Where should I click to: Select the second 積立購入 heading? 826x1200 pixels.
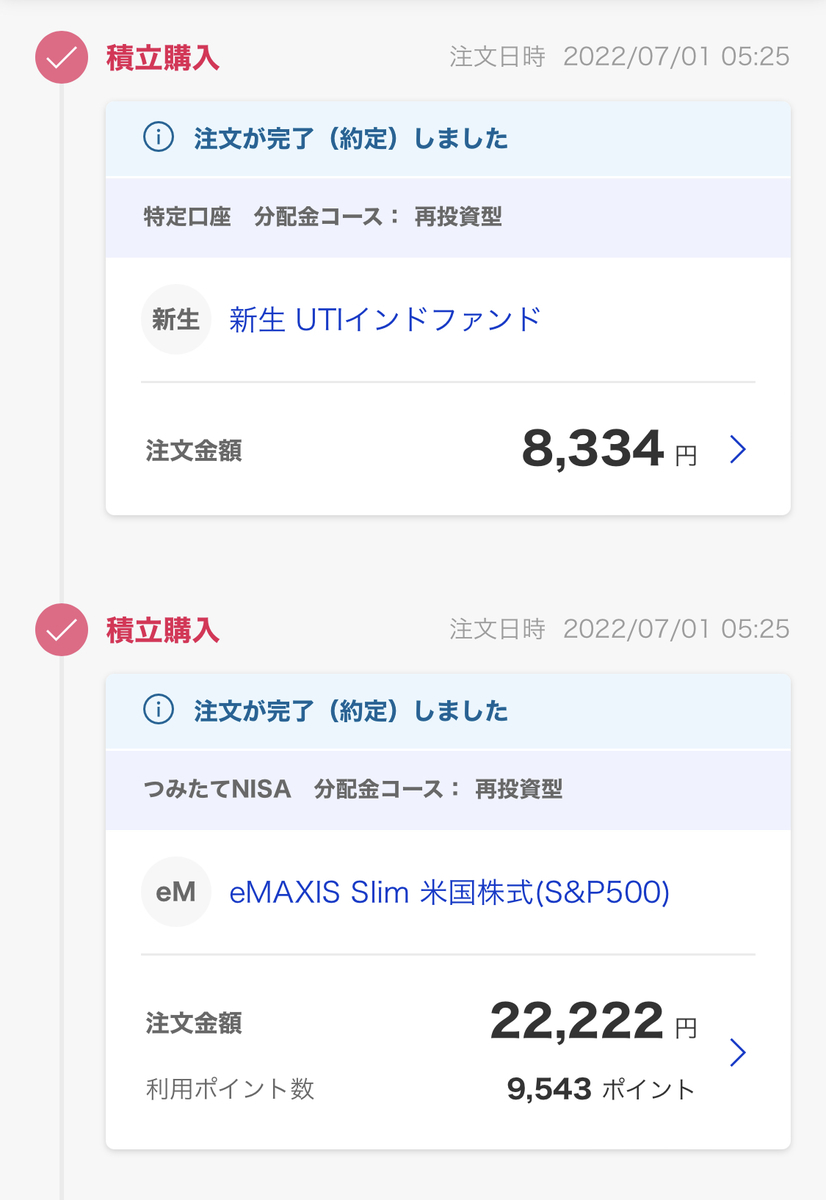163,630
